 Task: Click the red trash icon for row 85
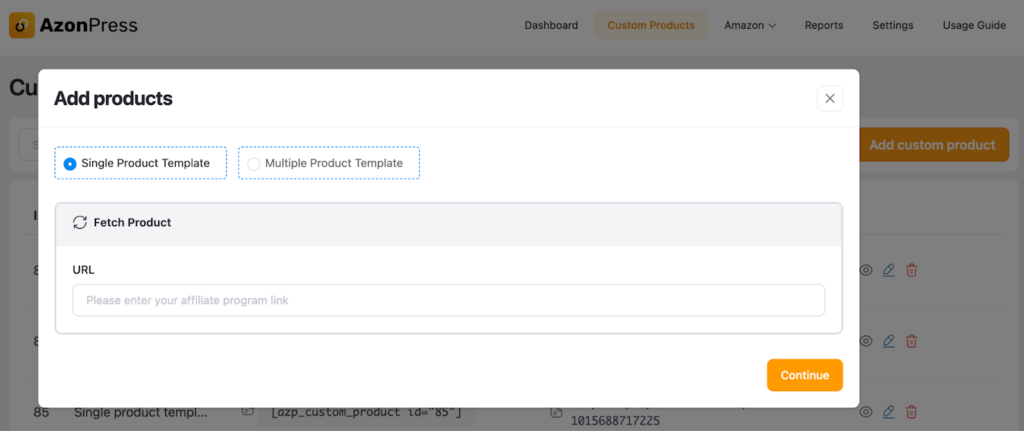(x=911, y=411)
